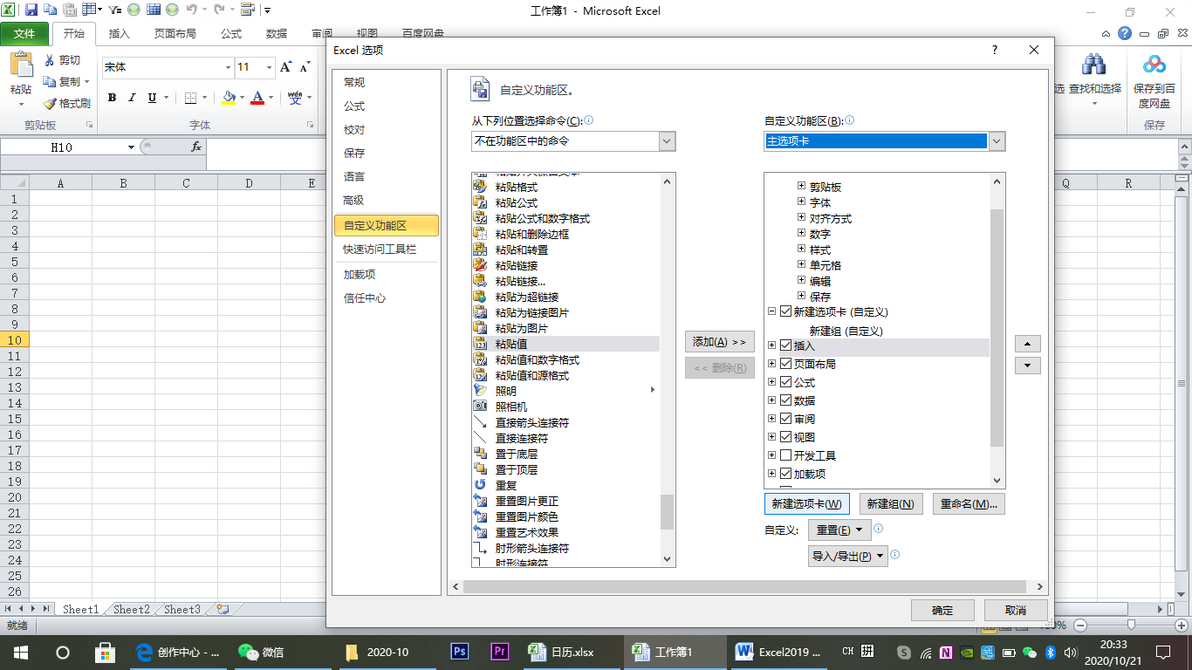
Task: Expand the 对齐方式 group
Action: [x=801, y=218]
